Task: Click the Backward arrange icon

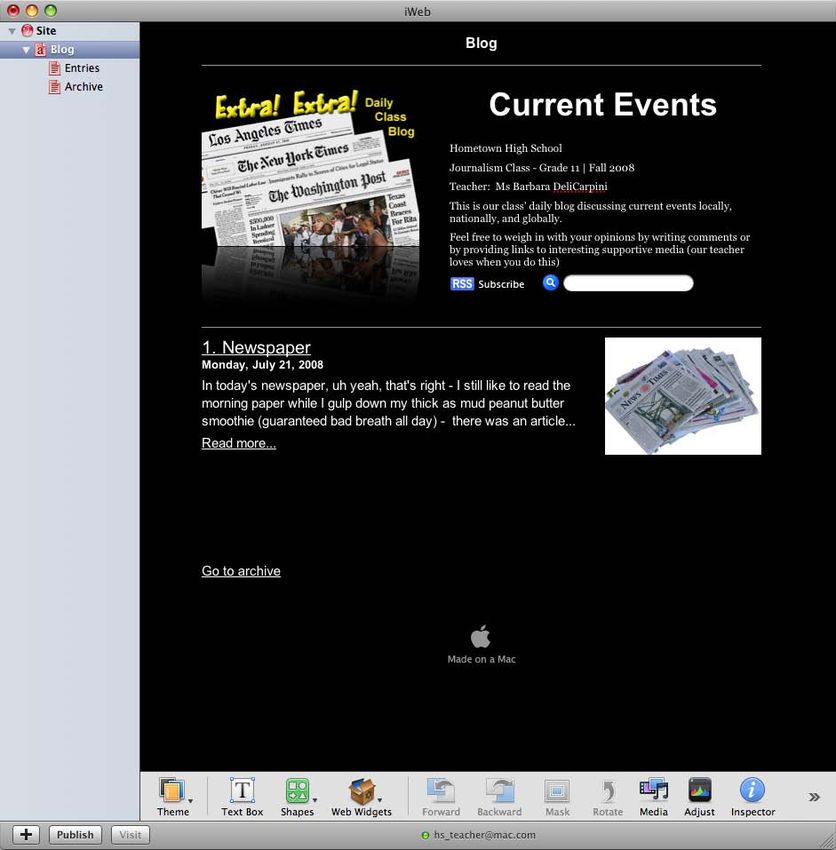Action: pyautogui.click(x=499, y=791)
